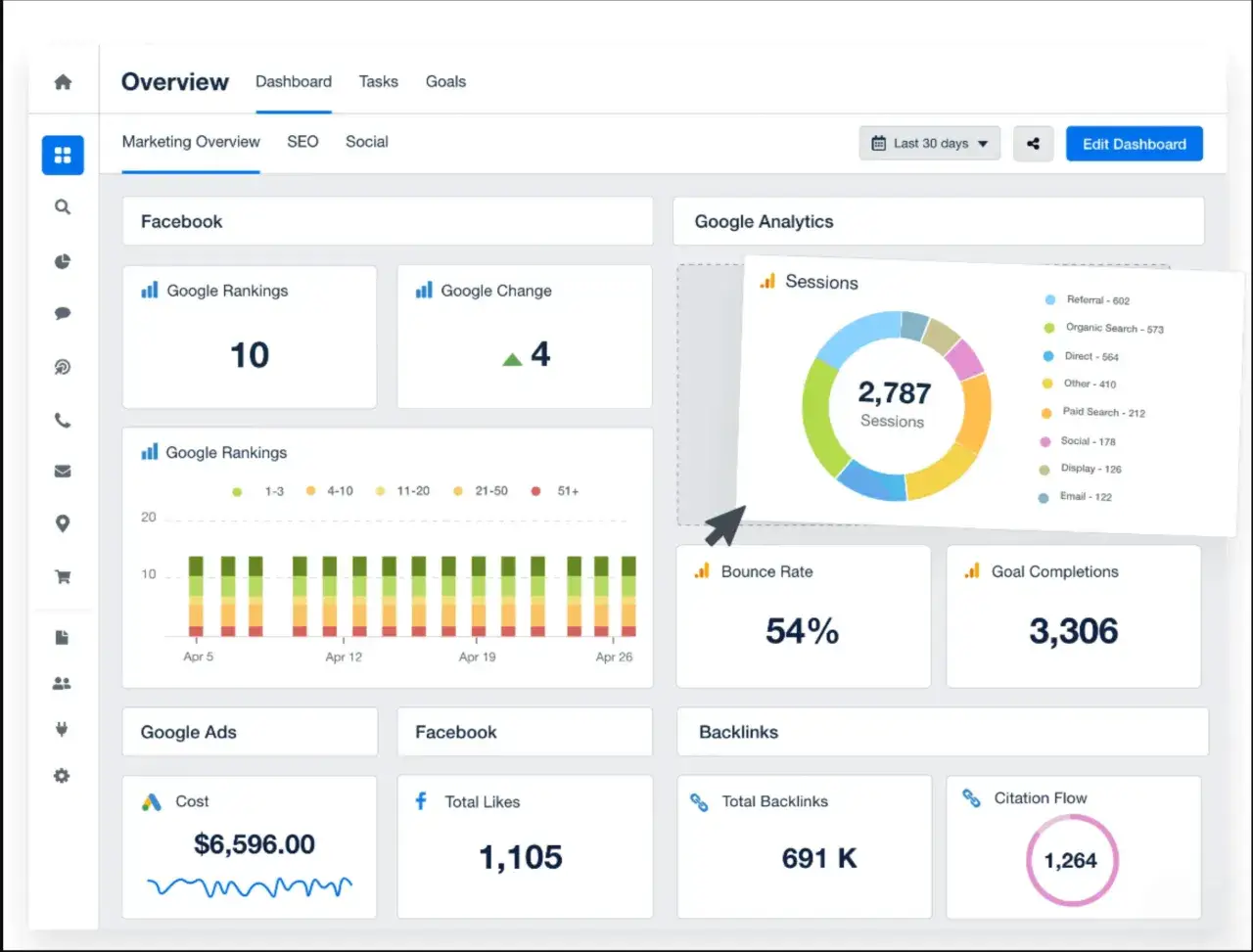The height and width of the screenshot is (952, 1253).
Task: Click the Paid Search - 212 legend entry
Action: click(1092, 413)
